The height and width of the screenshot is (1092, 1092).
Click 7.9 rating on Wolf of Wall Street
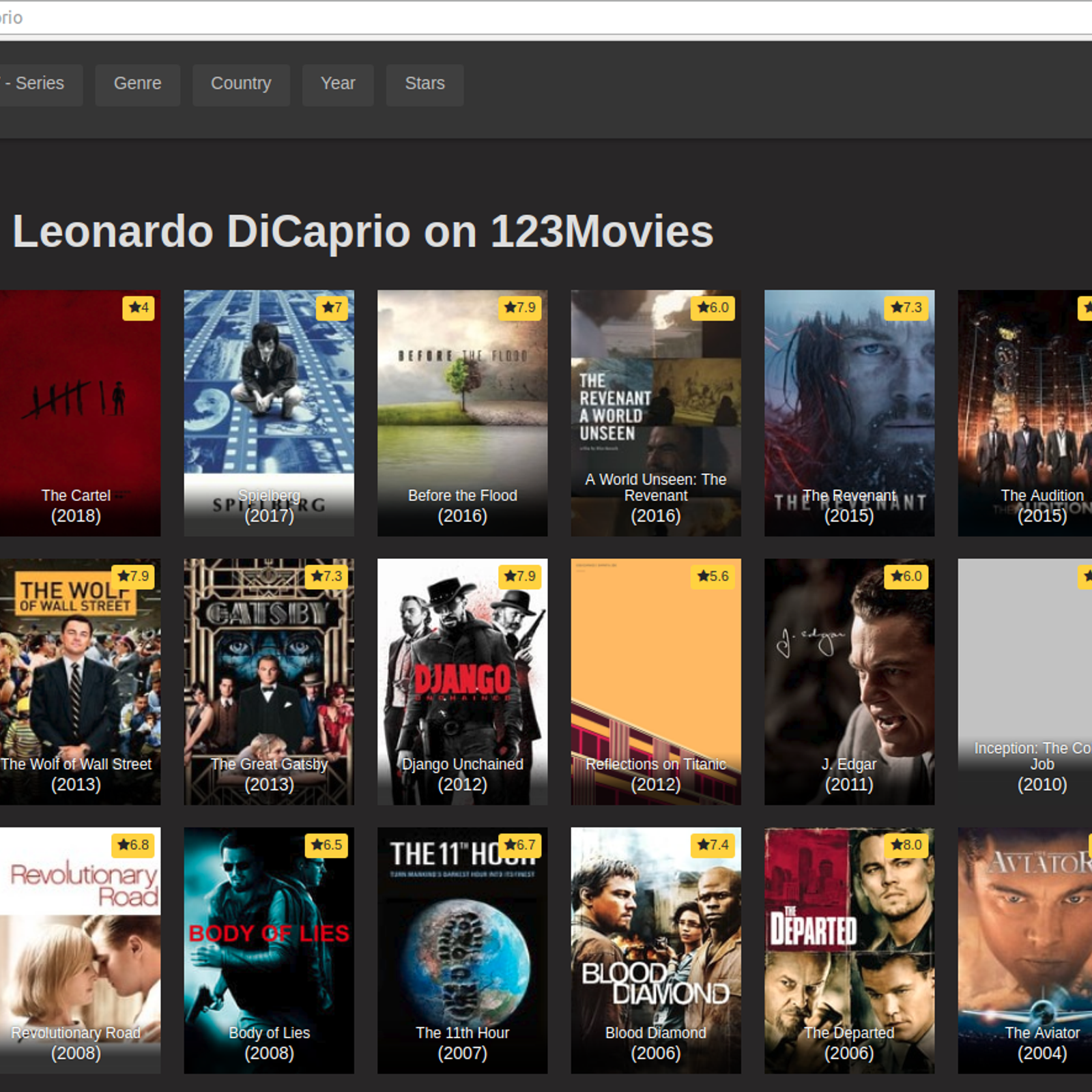click(x=133, y=577)
